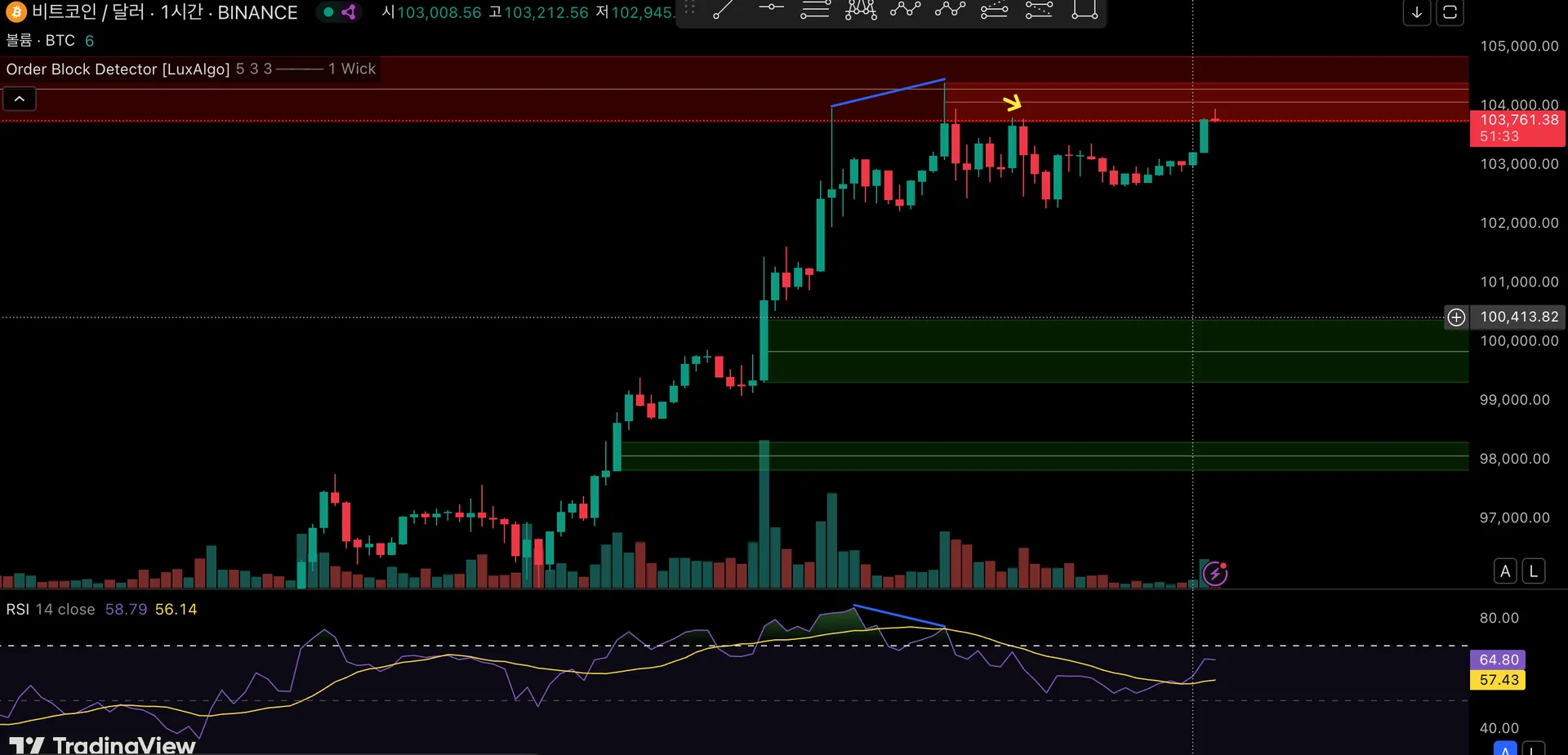1568x755 pixels.
Task: Toggle the blue auto scale A on RSI pane
Action: tap(1505, 748)
